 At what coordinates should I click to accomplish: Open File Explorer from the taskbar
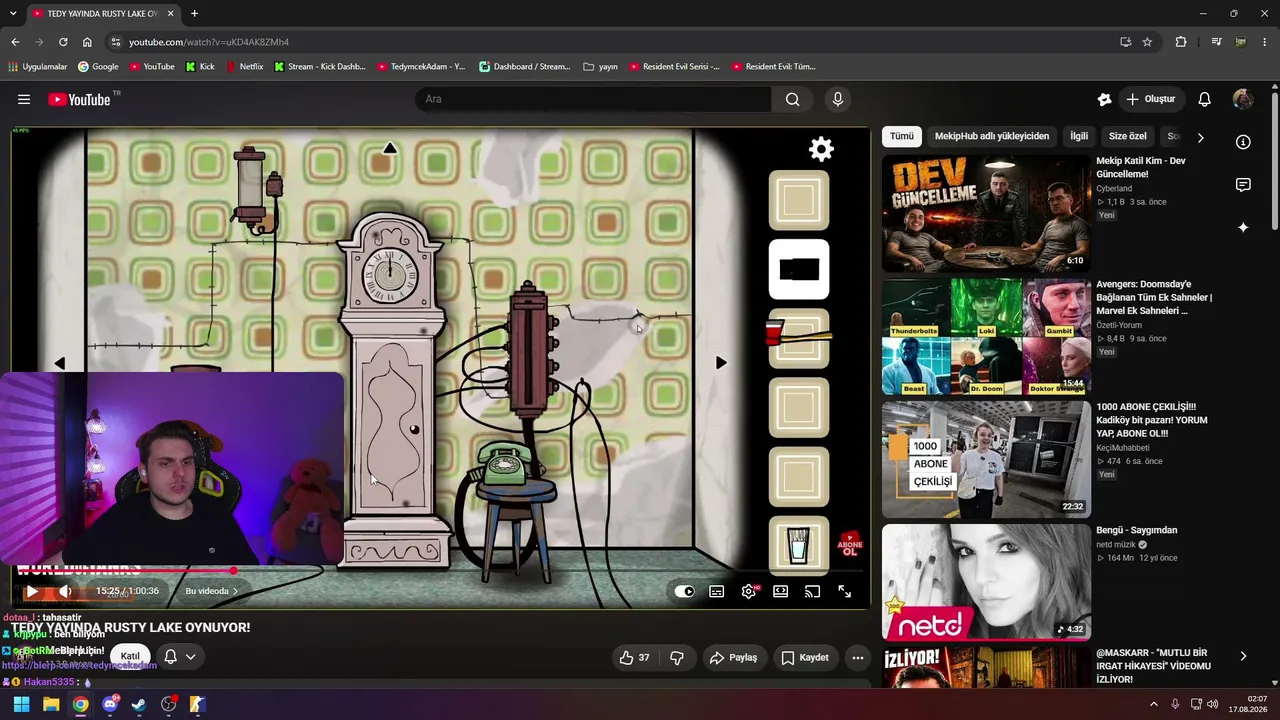pos(51,704)
